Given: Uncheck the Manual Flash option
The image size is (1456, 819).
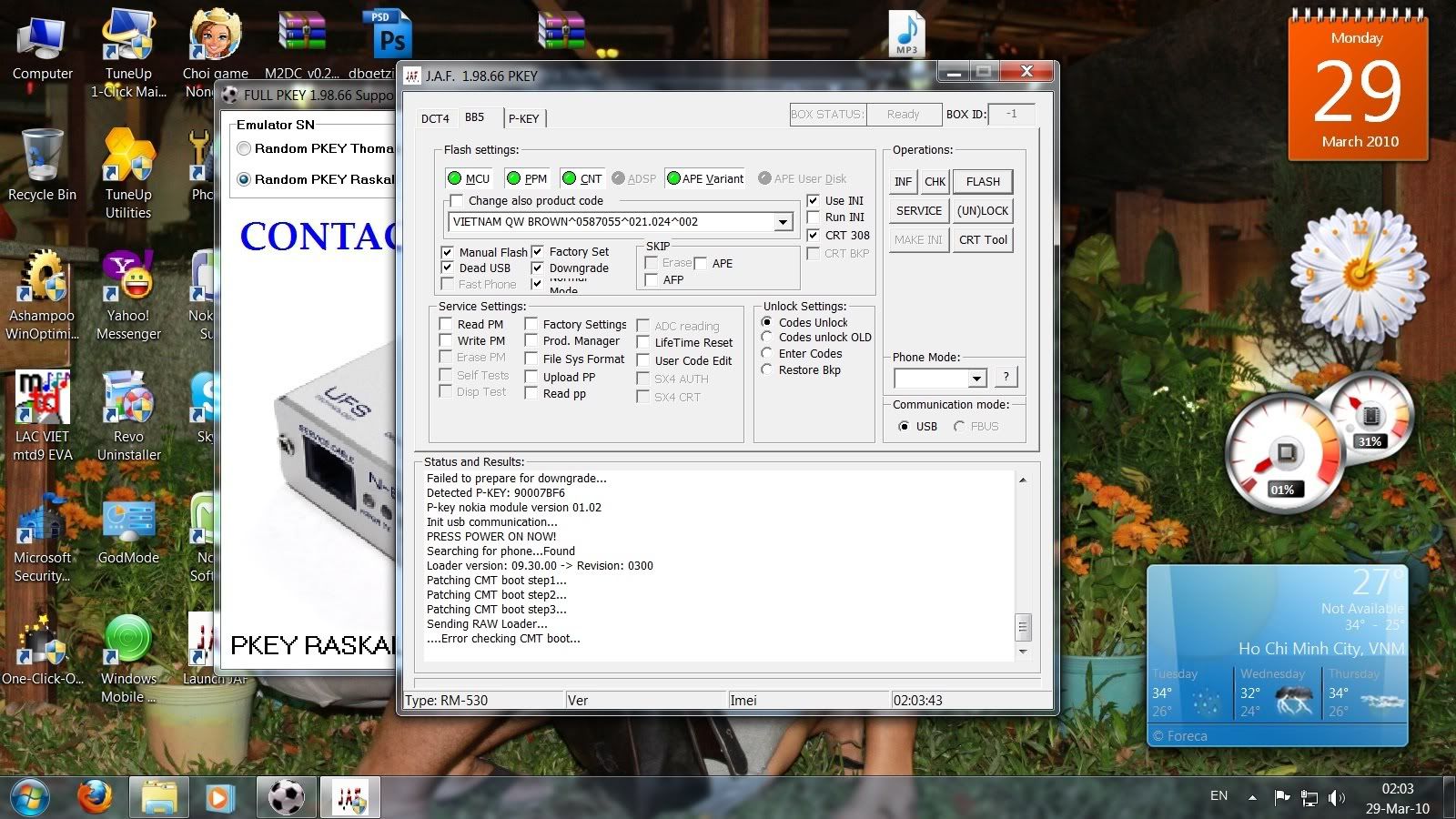Looking at the screenshot, I should pyautogui.click(x=447, y=252).
